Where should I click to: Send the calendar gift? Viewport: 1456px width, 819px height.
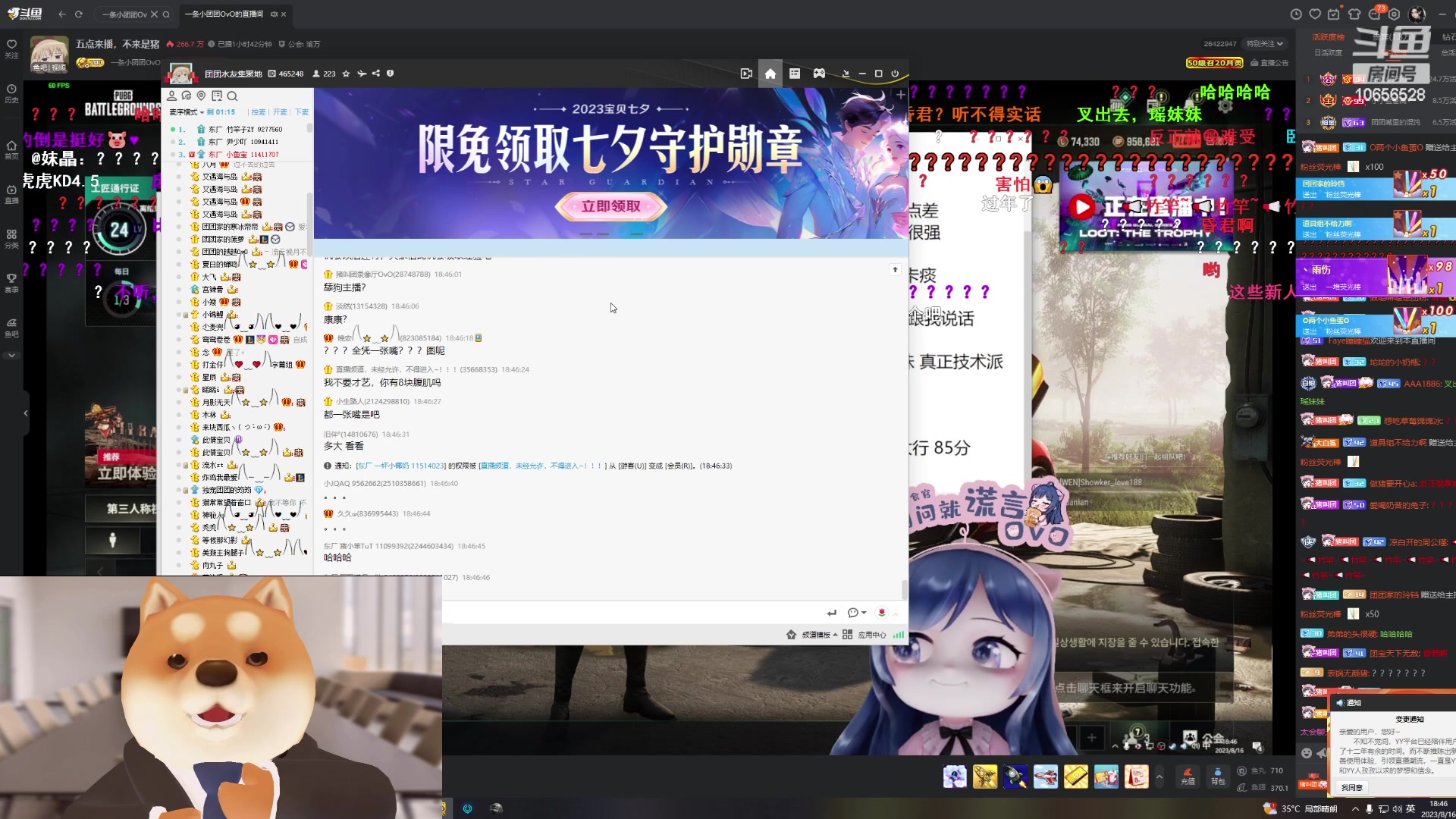pos(1137,777)
